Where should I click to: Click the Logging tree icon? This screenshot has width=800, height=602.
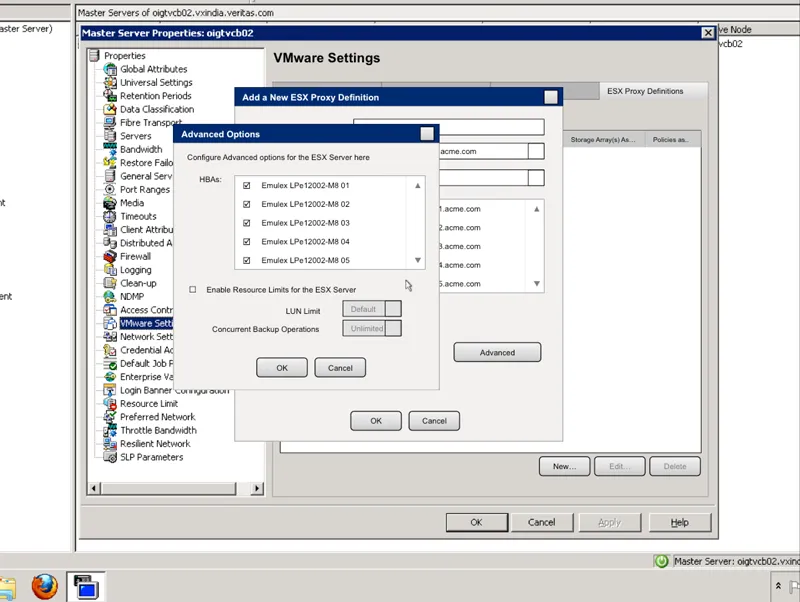[x=110, y=269]
